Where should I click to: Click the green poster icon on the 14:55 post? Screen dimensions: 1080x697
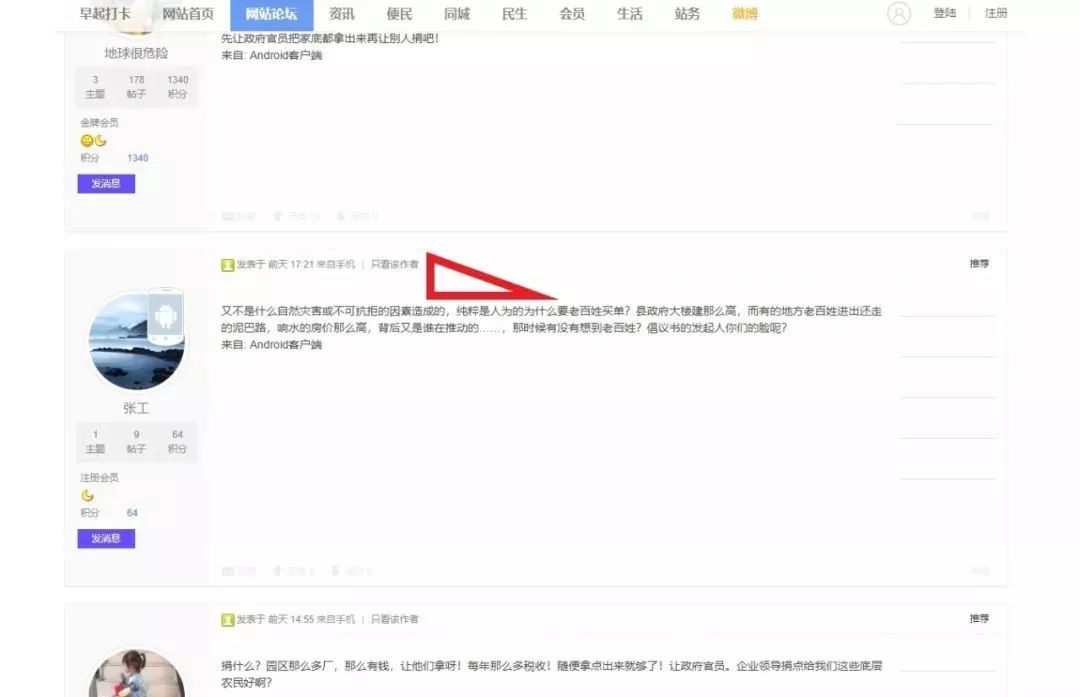(x=227, y=619)
